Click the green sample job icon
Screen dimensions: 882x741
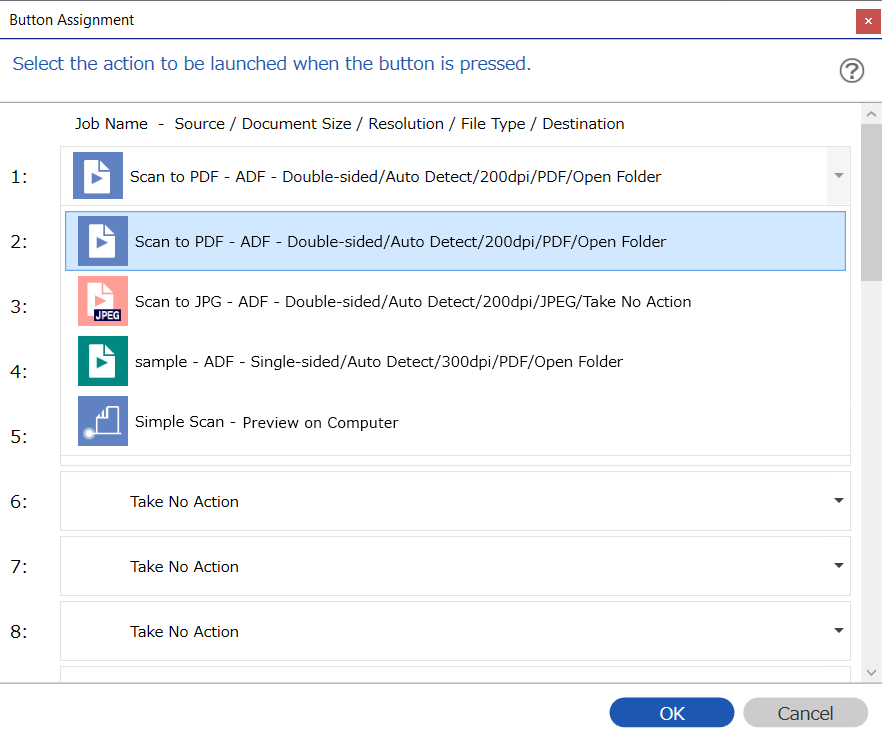(x=103, y=361)
